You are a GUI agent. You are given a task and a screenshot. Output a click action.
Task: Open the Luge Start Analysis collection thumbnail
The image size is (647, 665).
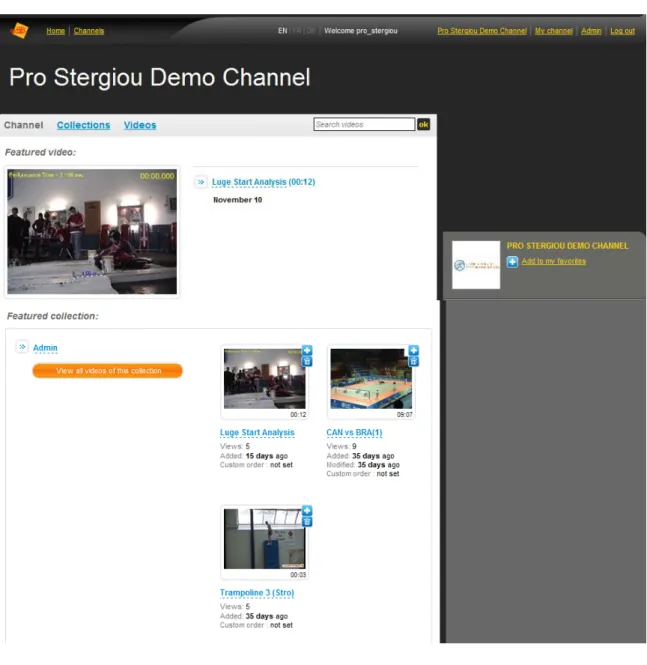pos(264,379)
